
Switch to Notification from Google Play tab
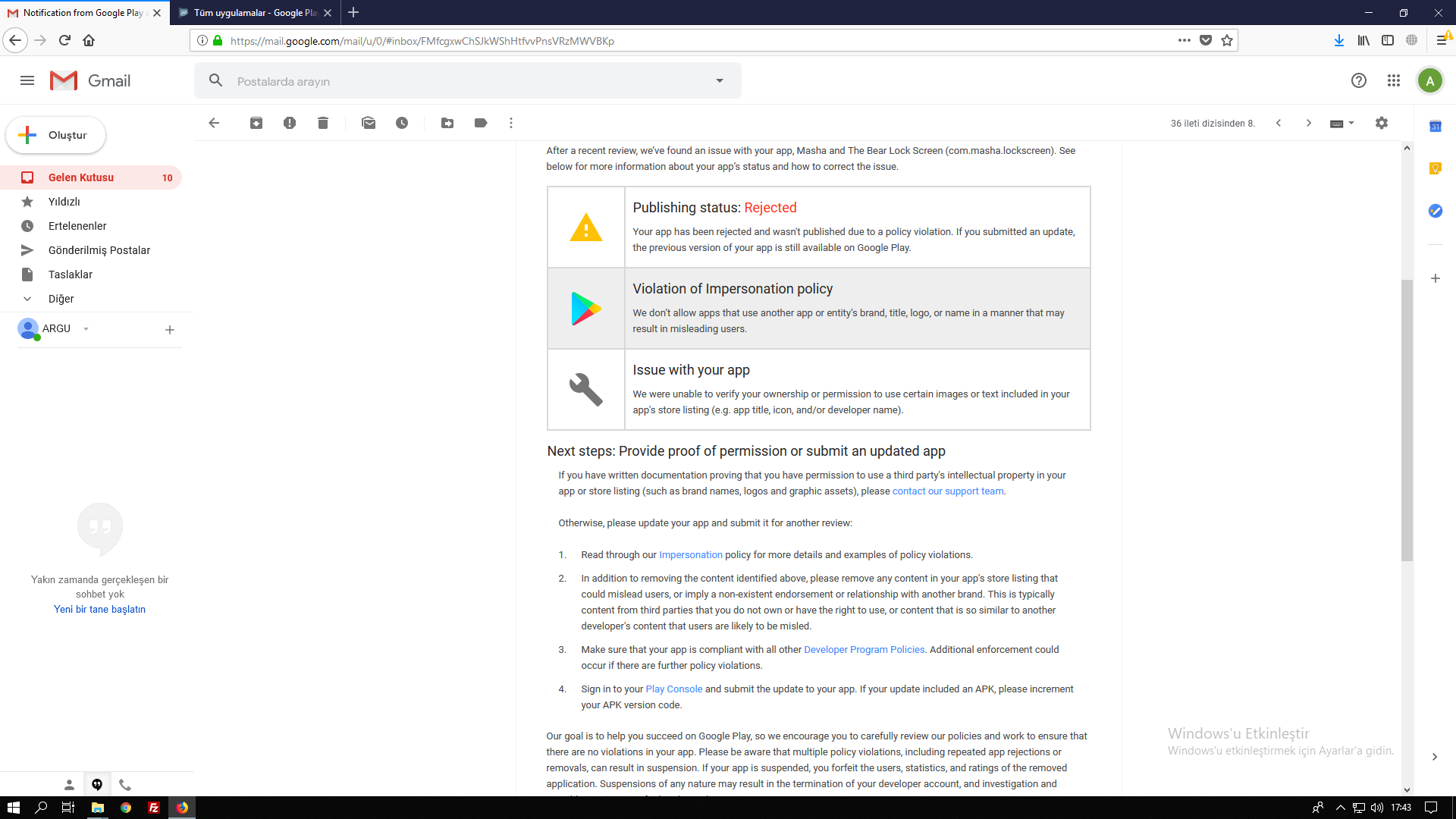[85, 13]
